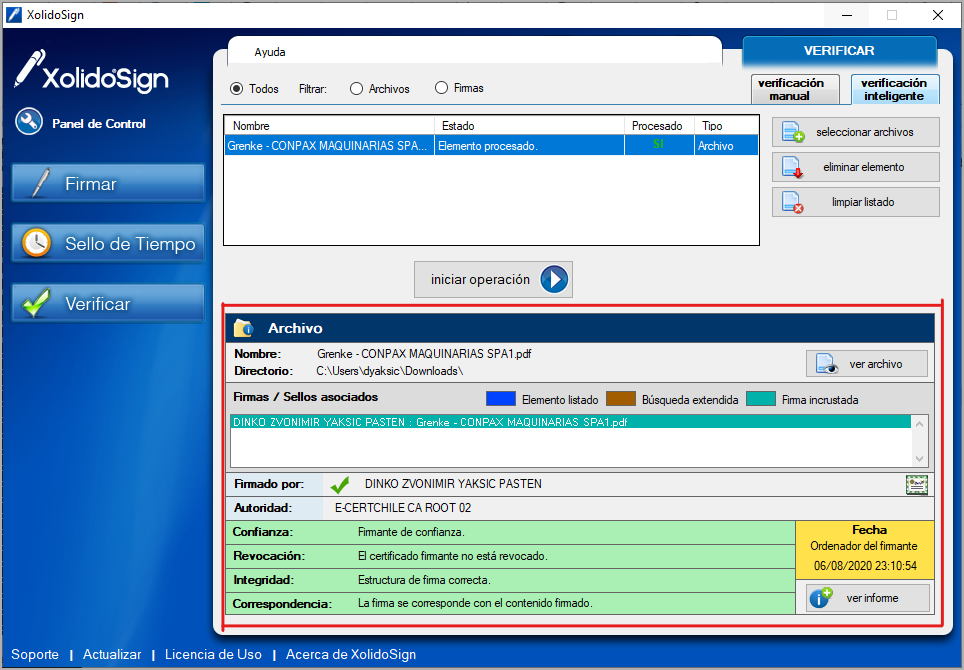This screenshot has width=964, height=670.
Task: Click the firma se corresponde con contenido text
Action: click(x=475, y=604)
